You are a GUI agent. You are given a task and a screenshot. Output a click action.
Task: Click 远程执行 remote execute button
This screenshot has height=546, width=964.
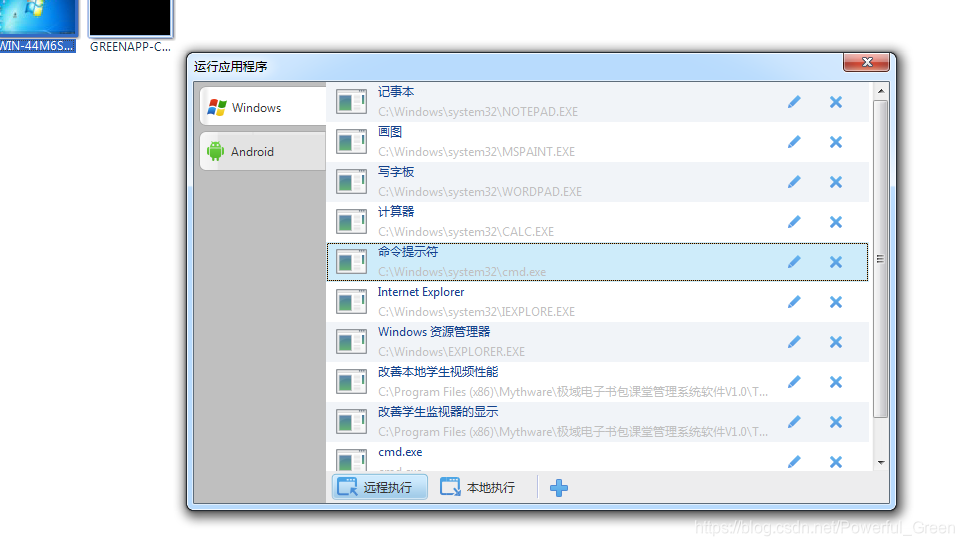coord(379,488)
